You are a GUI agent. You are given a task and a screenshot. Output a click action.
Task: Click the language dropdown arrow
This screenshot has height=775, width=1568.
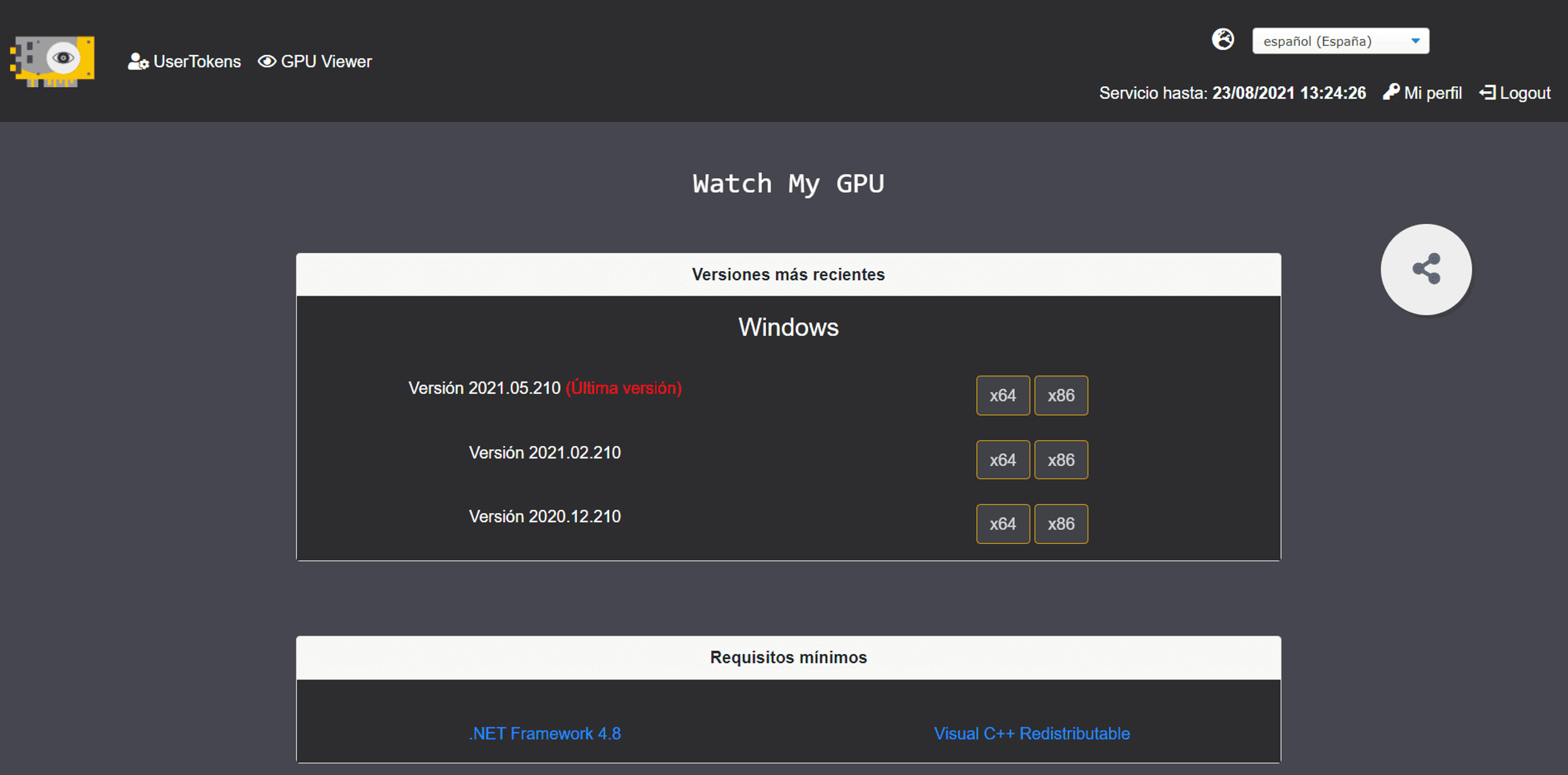(x=1415, y=41)
